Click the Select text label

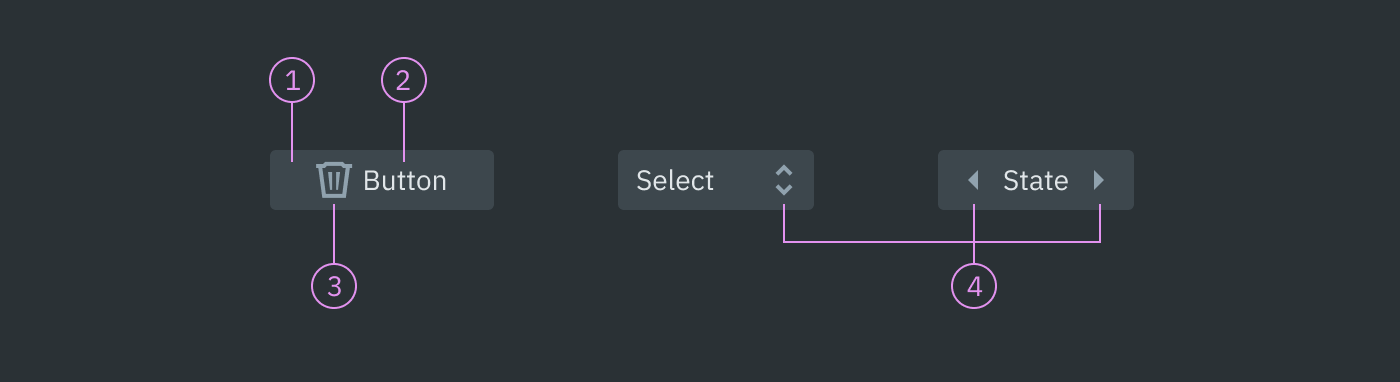(x=675, y=181)
